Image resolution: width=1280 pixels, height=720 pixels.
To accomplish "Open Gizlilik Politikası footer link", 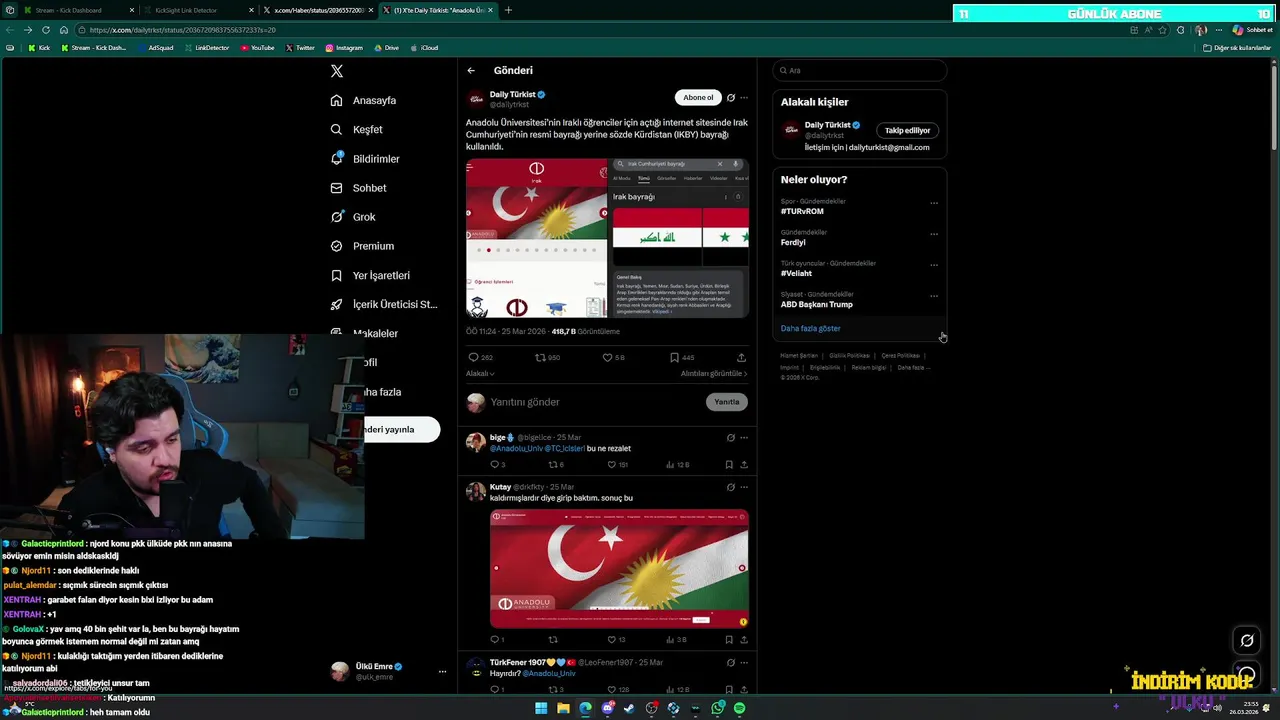I will coord(850,356).
